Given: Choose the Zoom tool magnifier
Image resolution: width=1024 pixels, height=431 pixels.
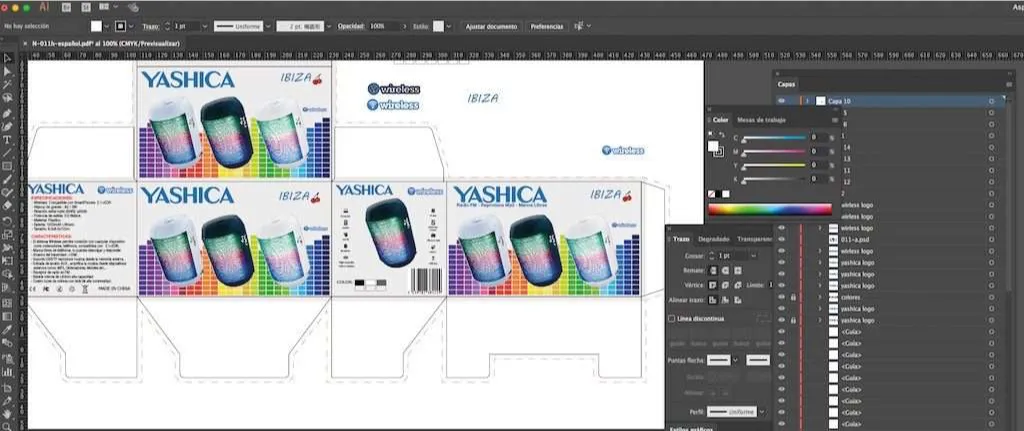Looking at the screenshot, I should 8,424.
